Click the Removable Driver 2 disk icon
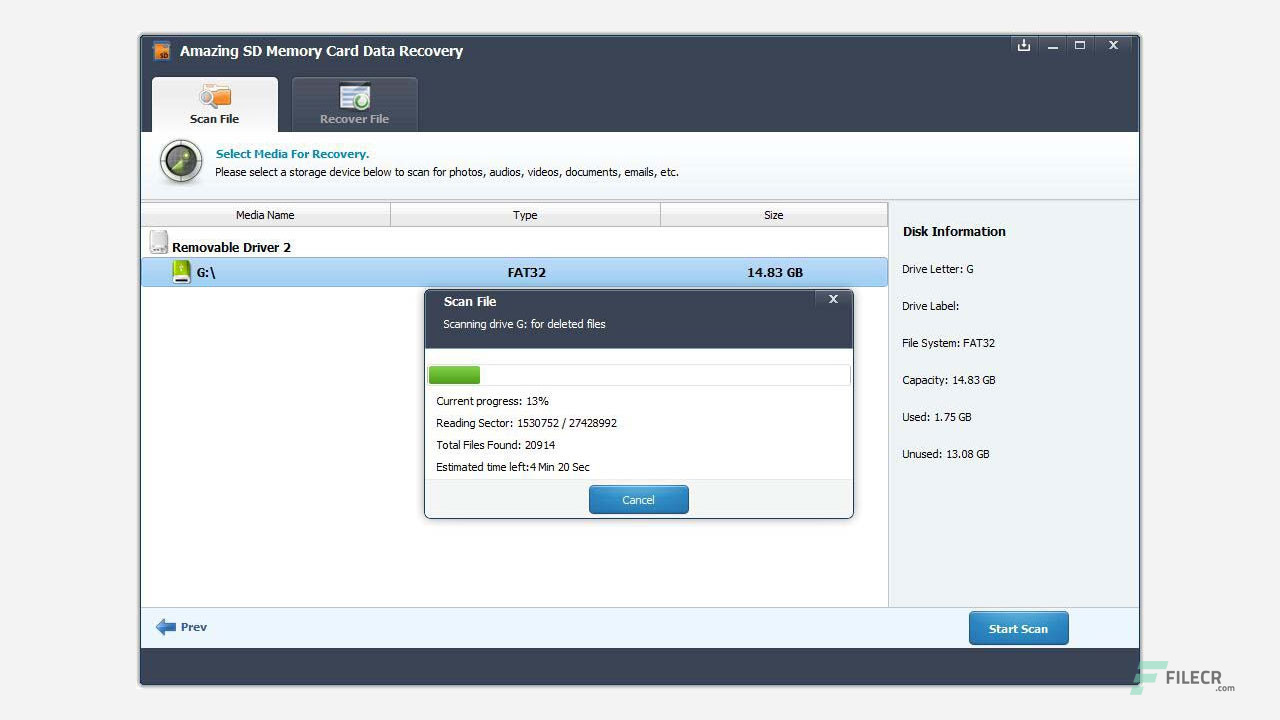The height and width of the screenshot is (720, 1280). click(158, 242)
